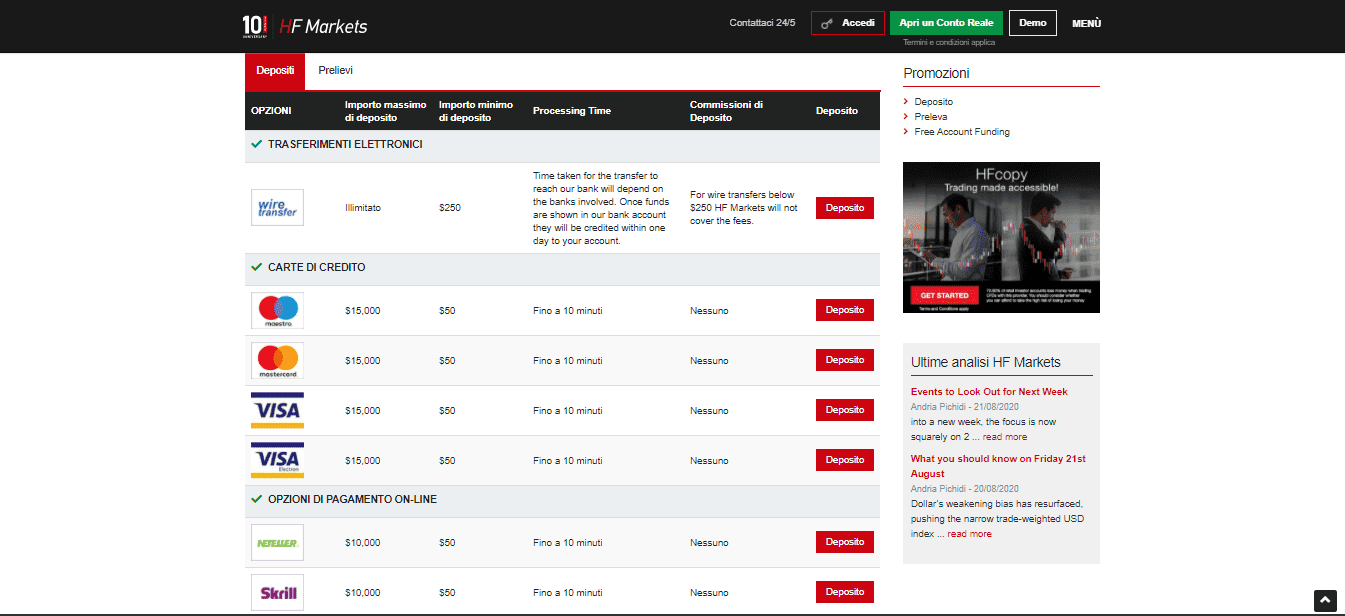Click the HF Markets logo

305,26
